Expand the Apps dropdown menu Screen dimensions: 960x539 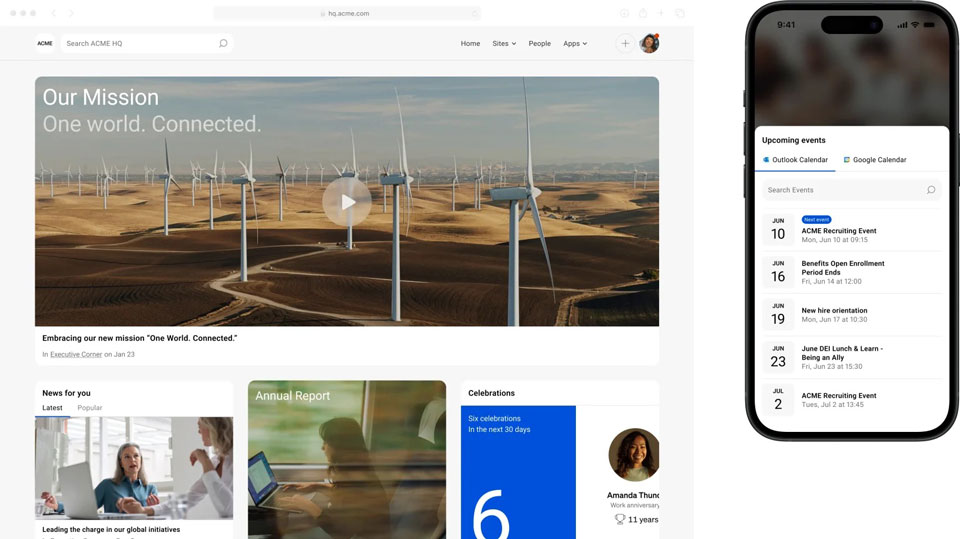tap(575, 43)
